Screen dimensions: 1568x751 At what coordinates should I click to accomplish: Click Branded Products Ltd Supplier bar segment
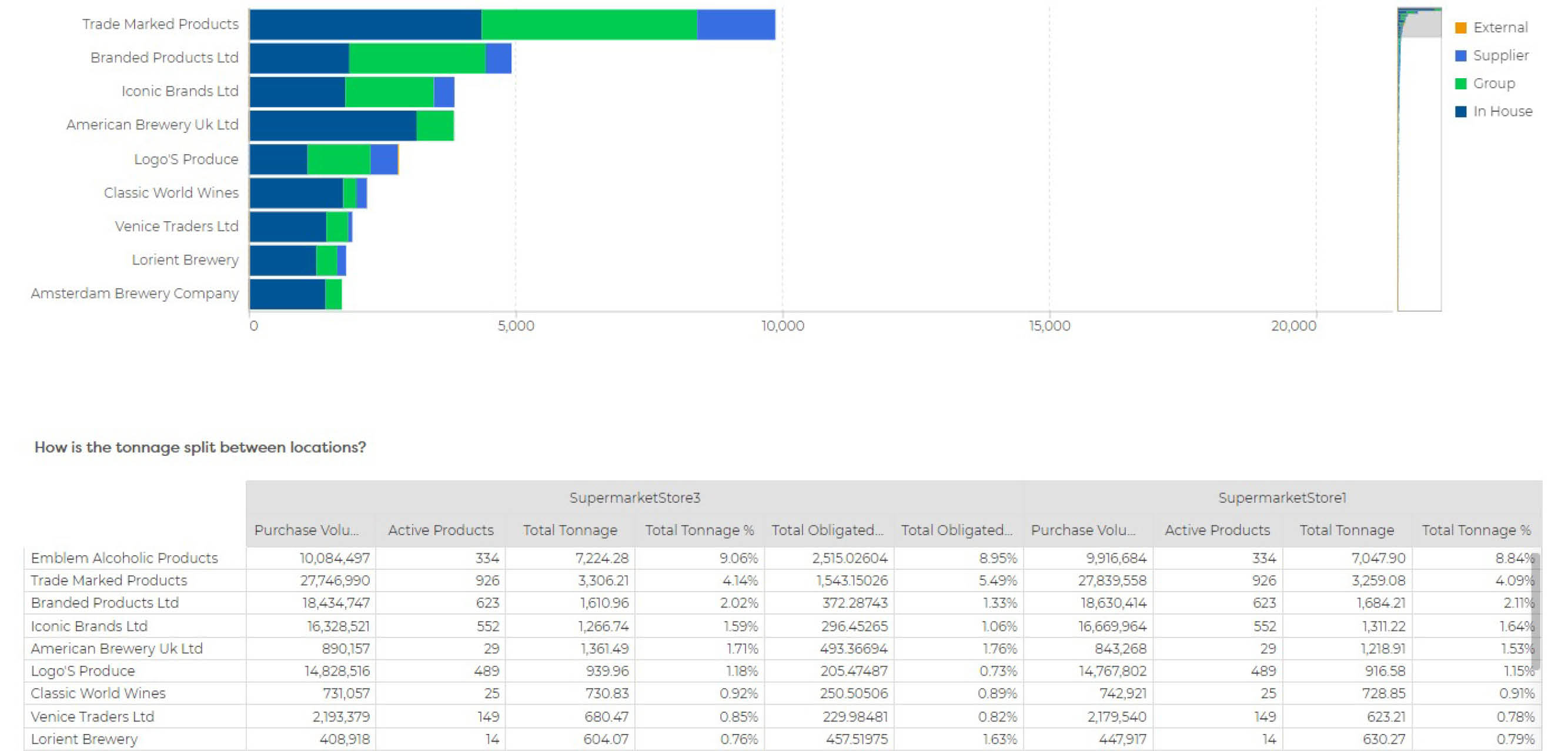[x=498, y=58]
